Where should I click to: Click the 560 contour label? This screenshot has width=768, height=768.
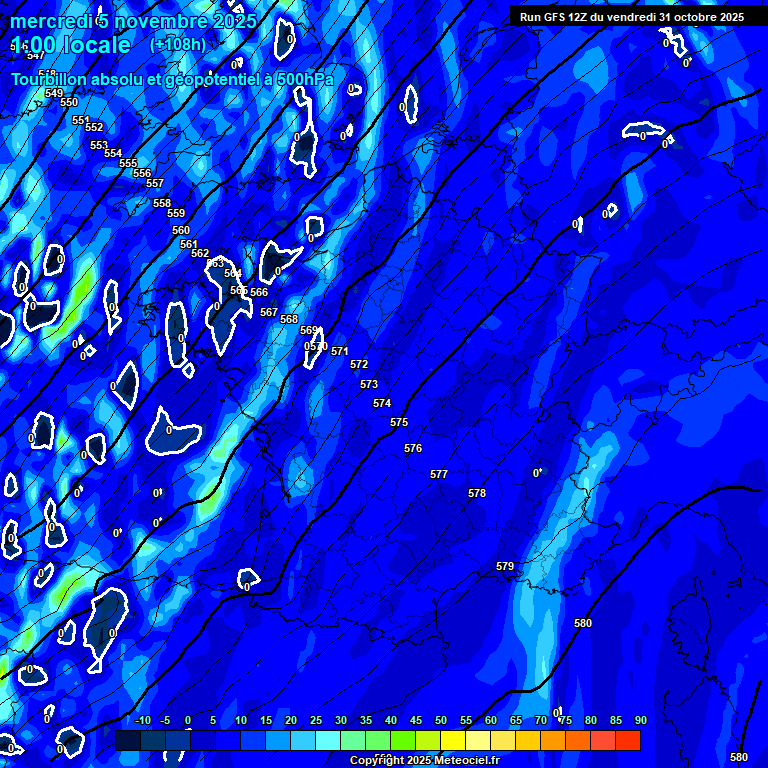(181, 231)
